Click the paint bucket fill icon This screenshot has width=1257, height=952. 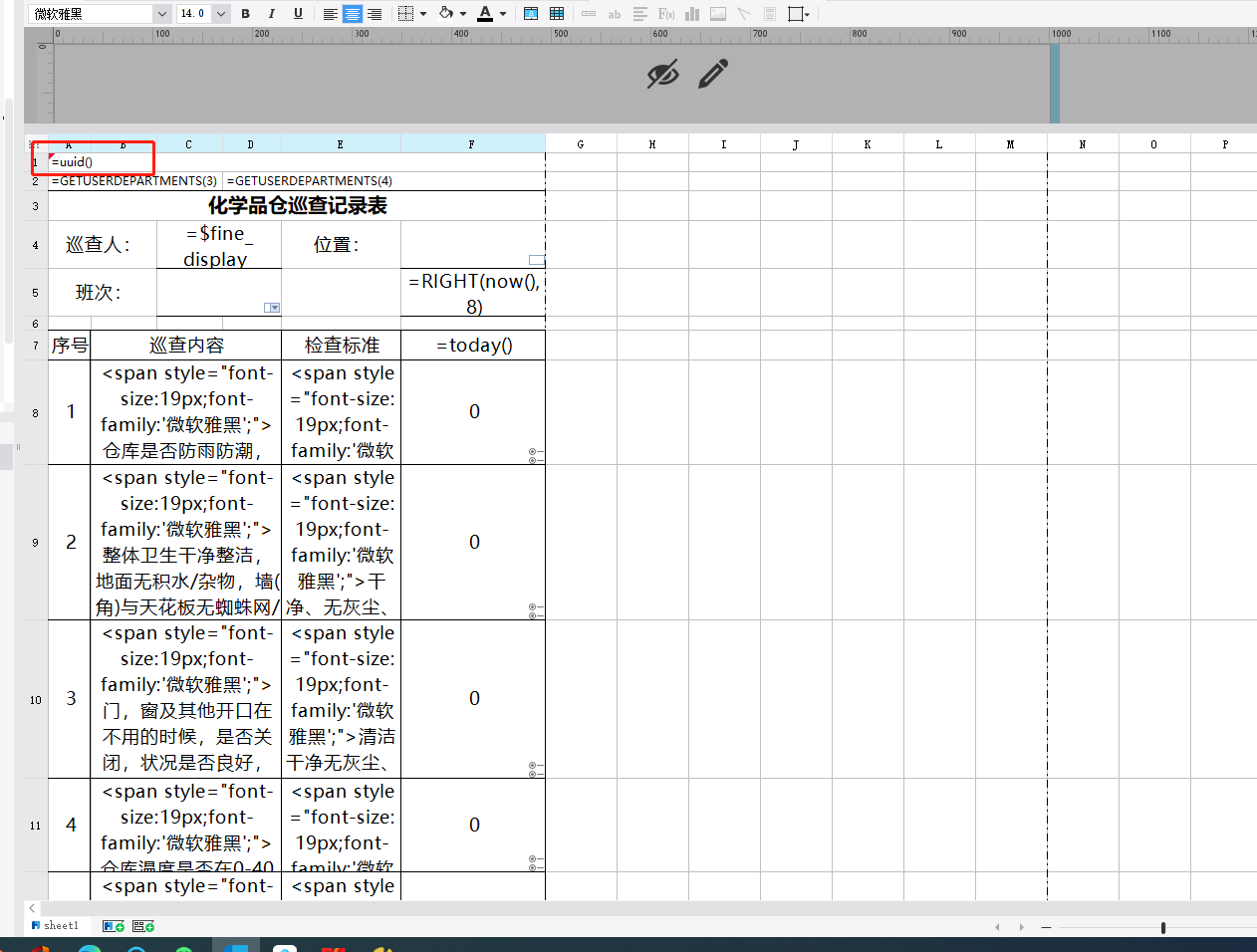(x=446, y=14)
